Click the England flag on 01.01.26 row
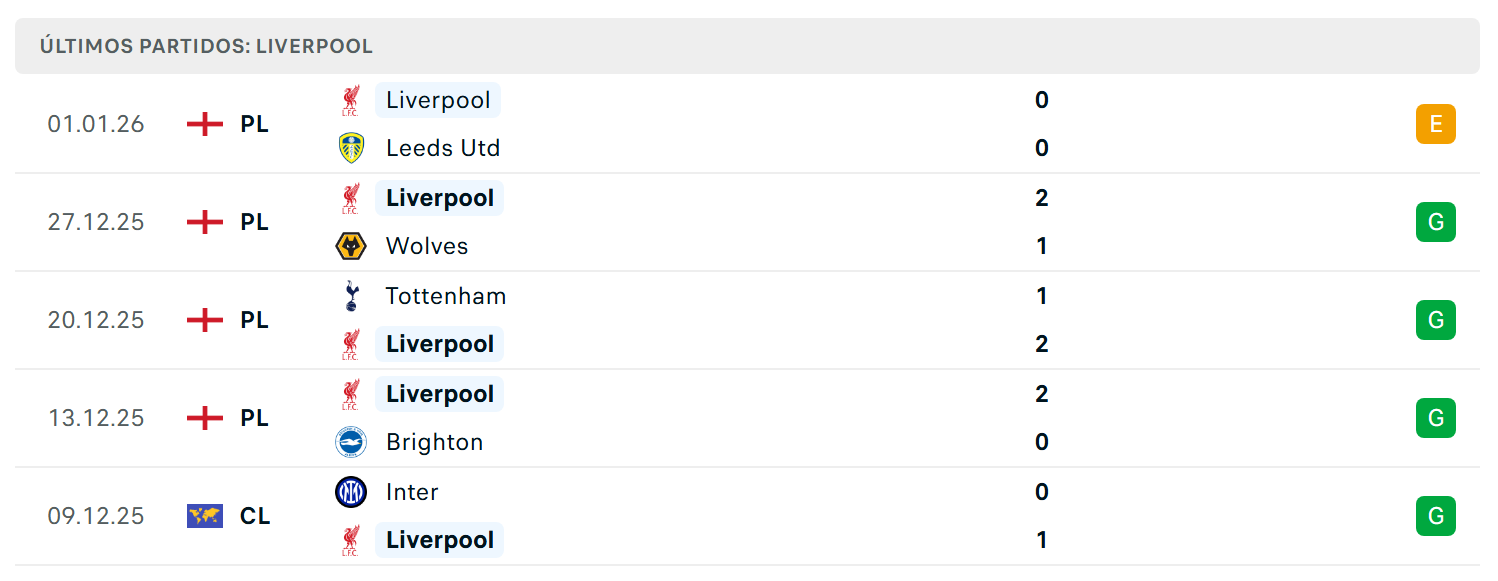 coord(205,124)
